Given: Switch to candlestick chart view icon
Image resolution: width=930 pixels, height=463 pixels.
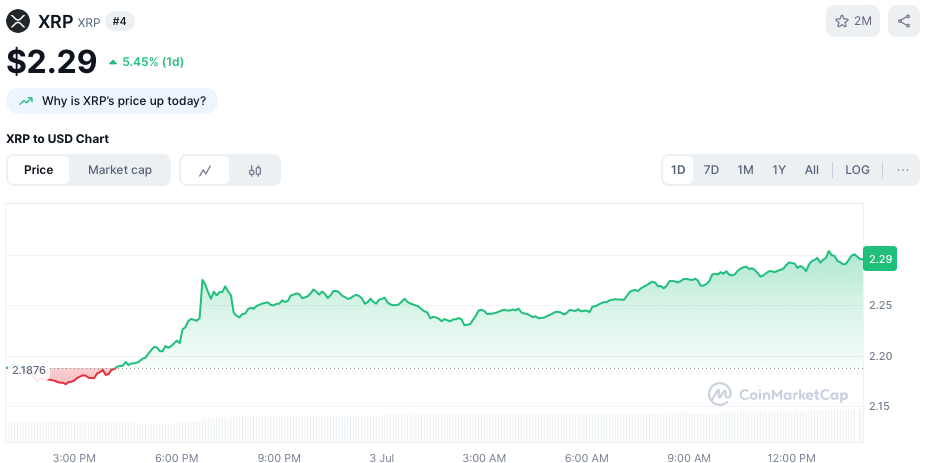Looking at the screenshot, I should coord(255,170).
